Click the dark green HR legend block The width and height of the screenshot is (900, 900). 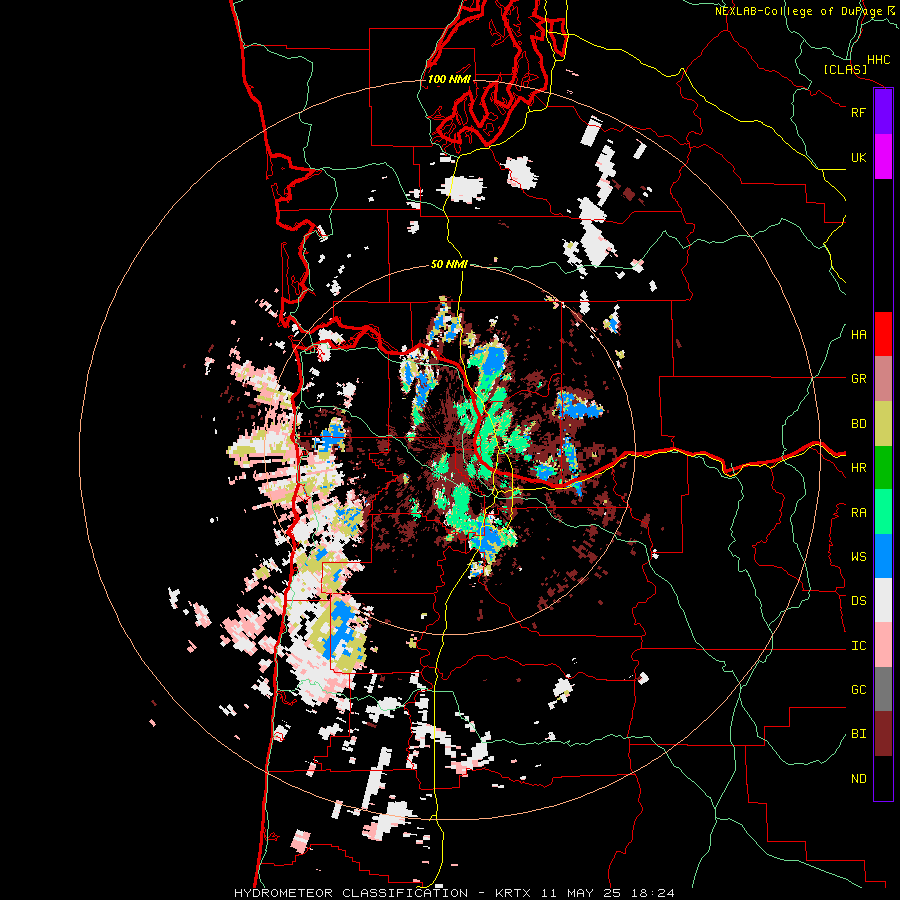coord(883,467)
